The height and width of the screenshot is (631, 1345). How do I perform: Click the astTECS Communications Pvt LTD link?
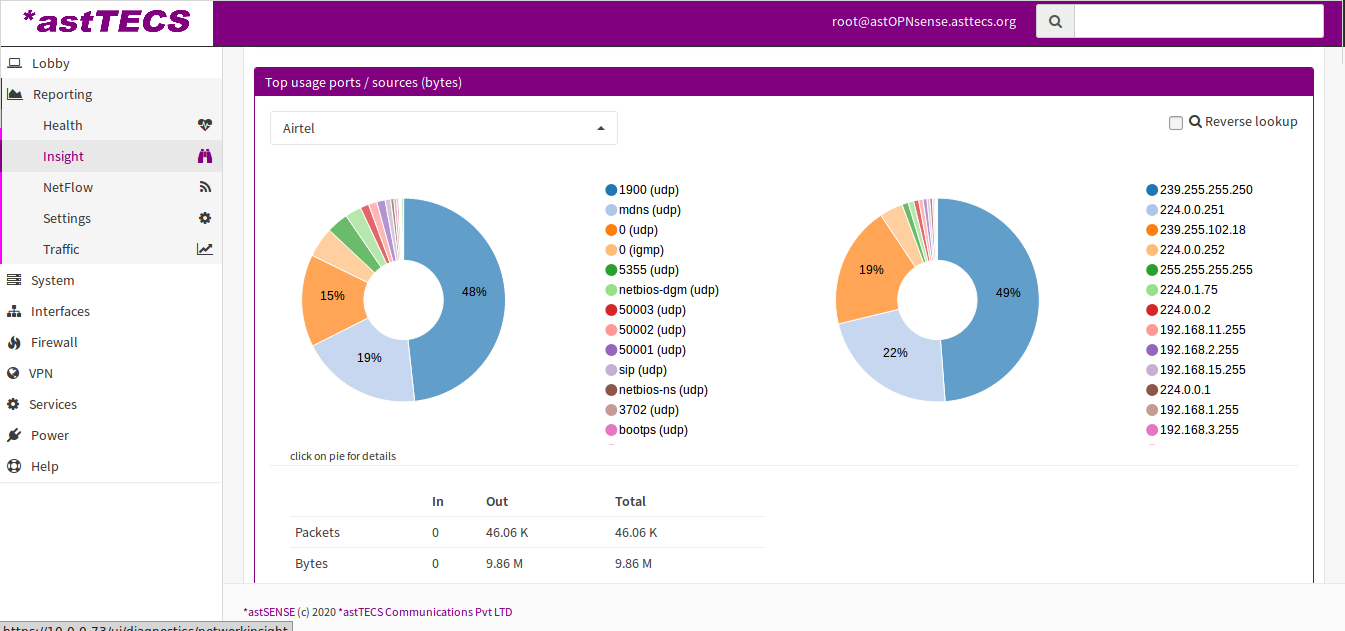[427, 612]
